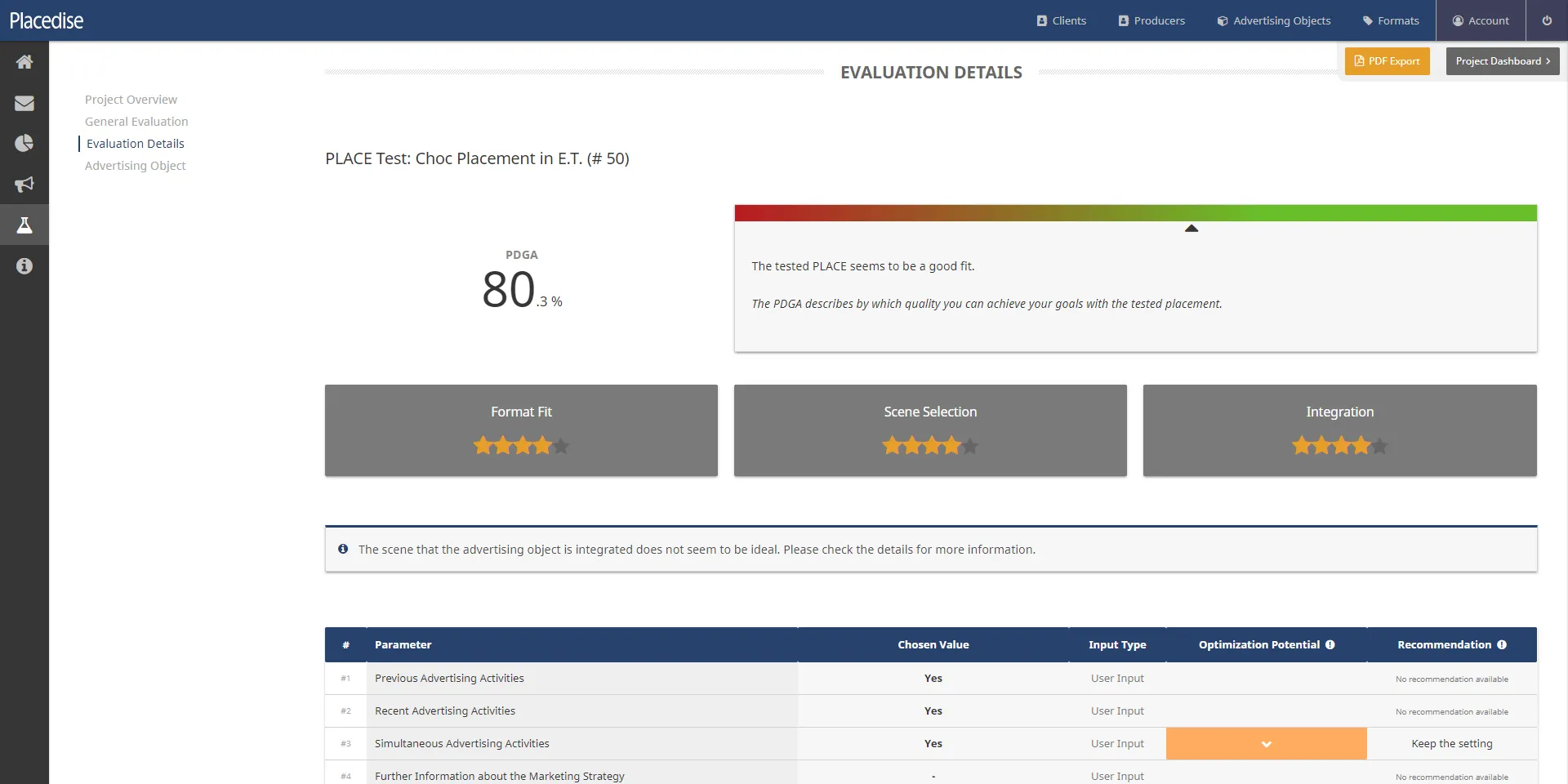
Task: Switch to Advertising Objects in top navigation
Action: click(1273, 20)
